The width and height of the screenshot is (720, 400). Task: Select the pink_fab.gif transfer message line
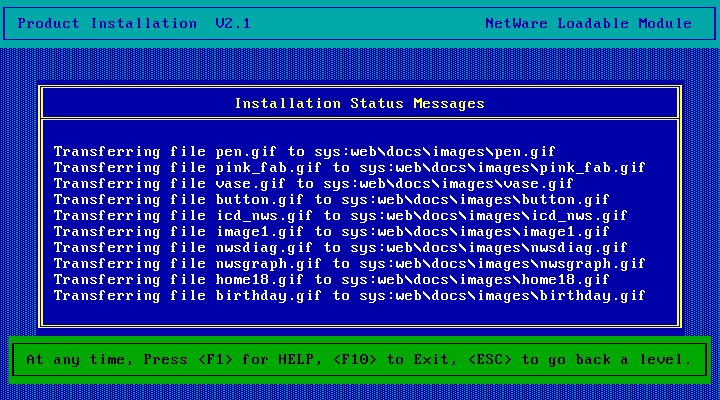350,168
